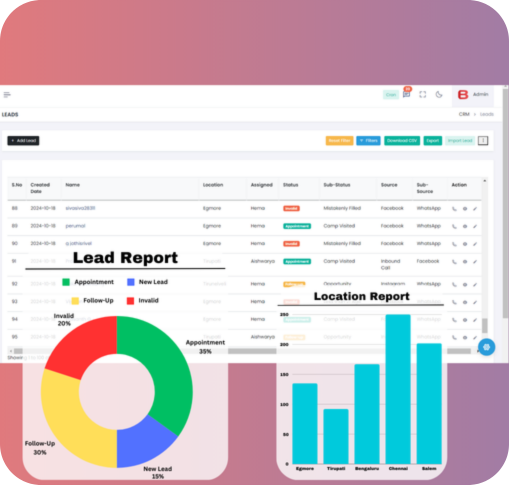This screenshot has height=485, width=509.
Task: Click the LEADS page heading
Action: (x=10, y=115)
